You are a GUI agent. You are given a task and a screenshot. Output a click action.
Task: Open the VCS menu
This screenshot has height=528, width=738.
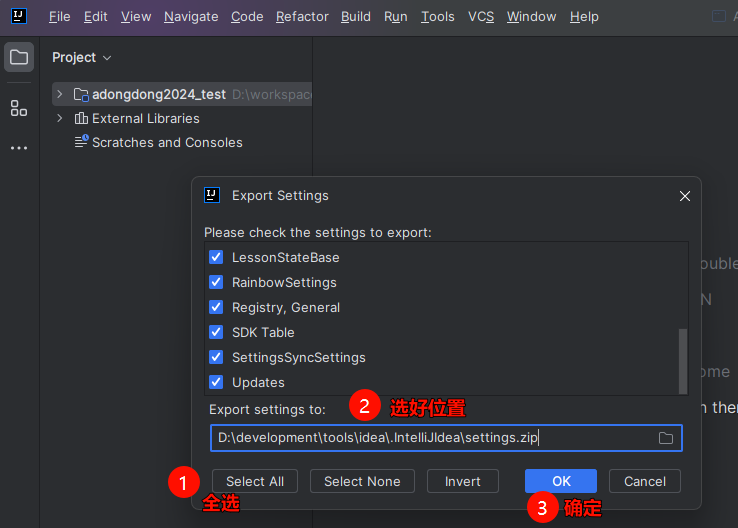pos(481,16)
